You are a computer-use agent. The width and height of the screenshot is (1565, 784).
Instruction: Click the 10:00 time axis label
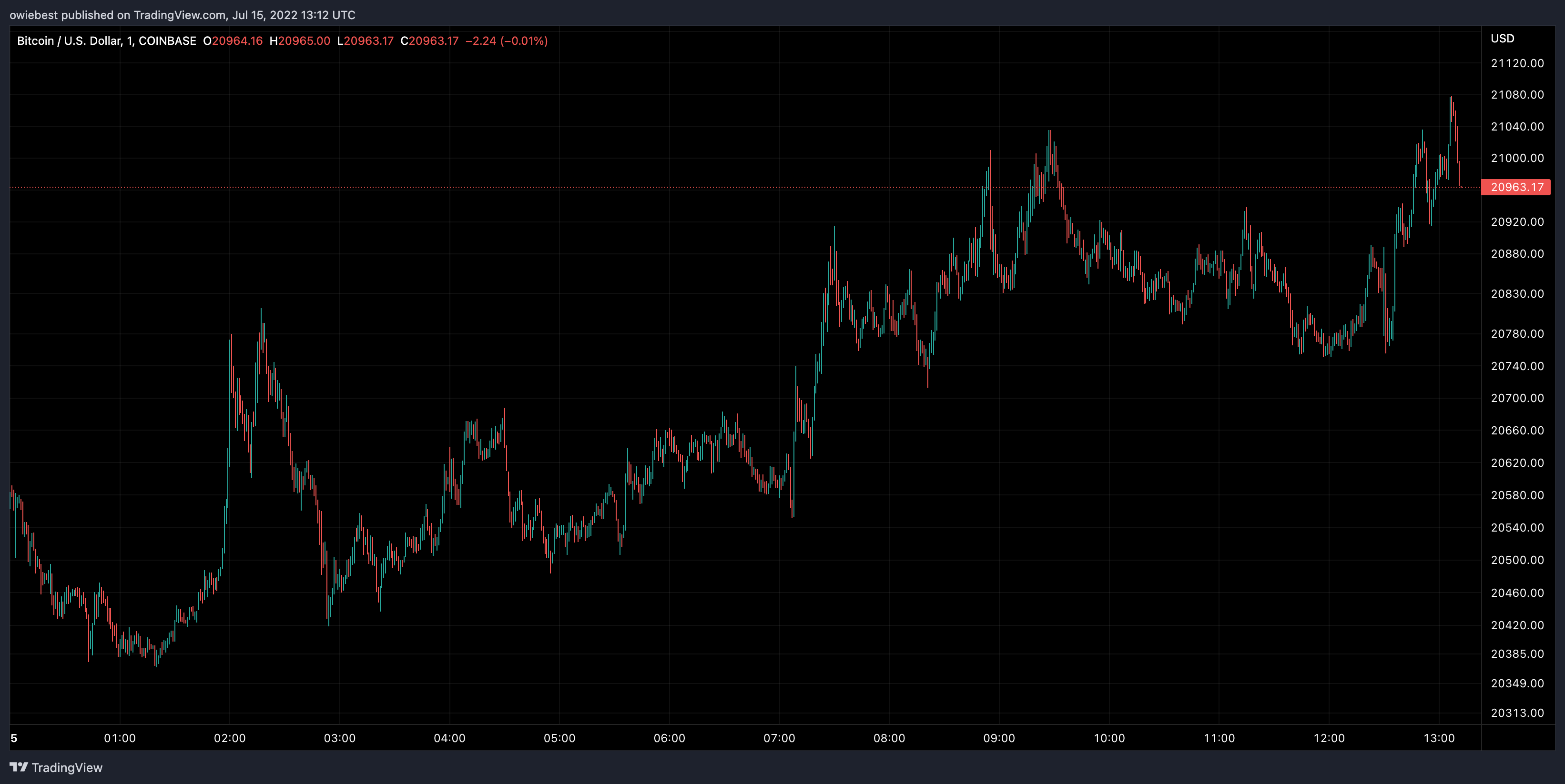pos(1109,738)
